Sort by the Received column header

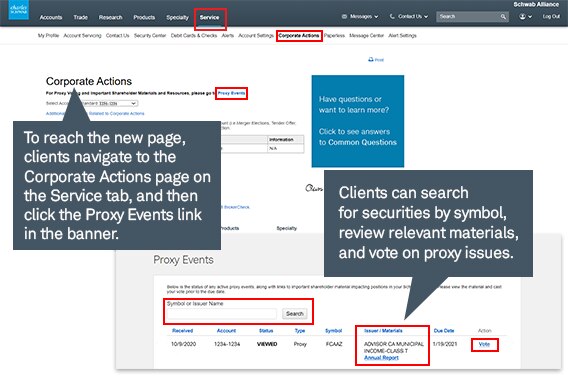[183, 331]
